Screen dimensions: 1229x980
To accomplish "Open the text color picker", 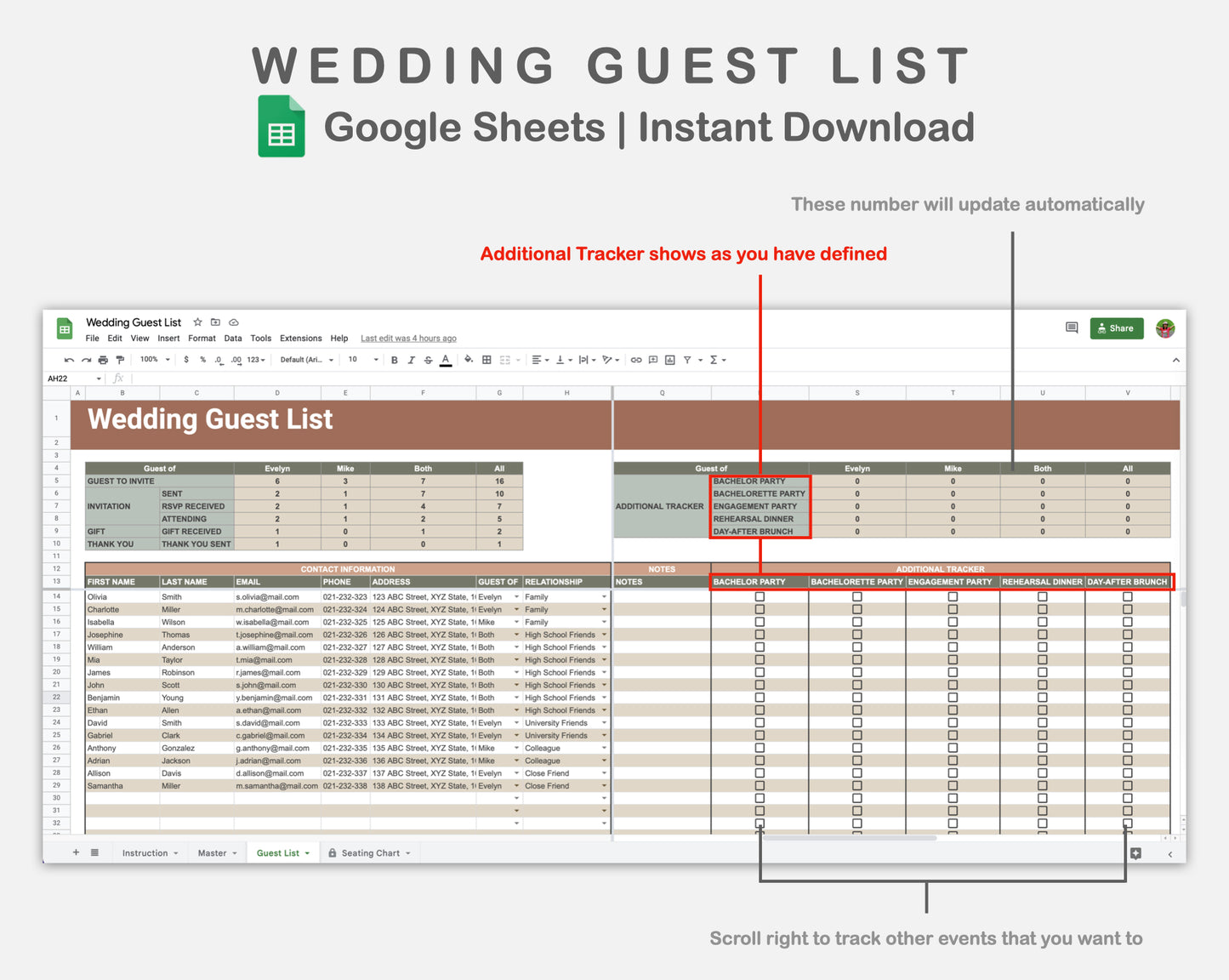I will point(444,360).
